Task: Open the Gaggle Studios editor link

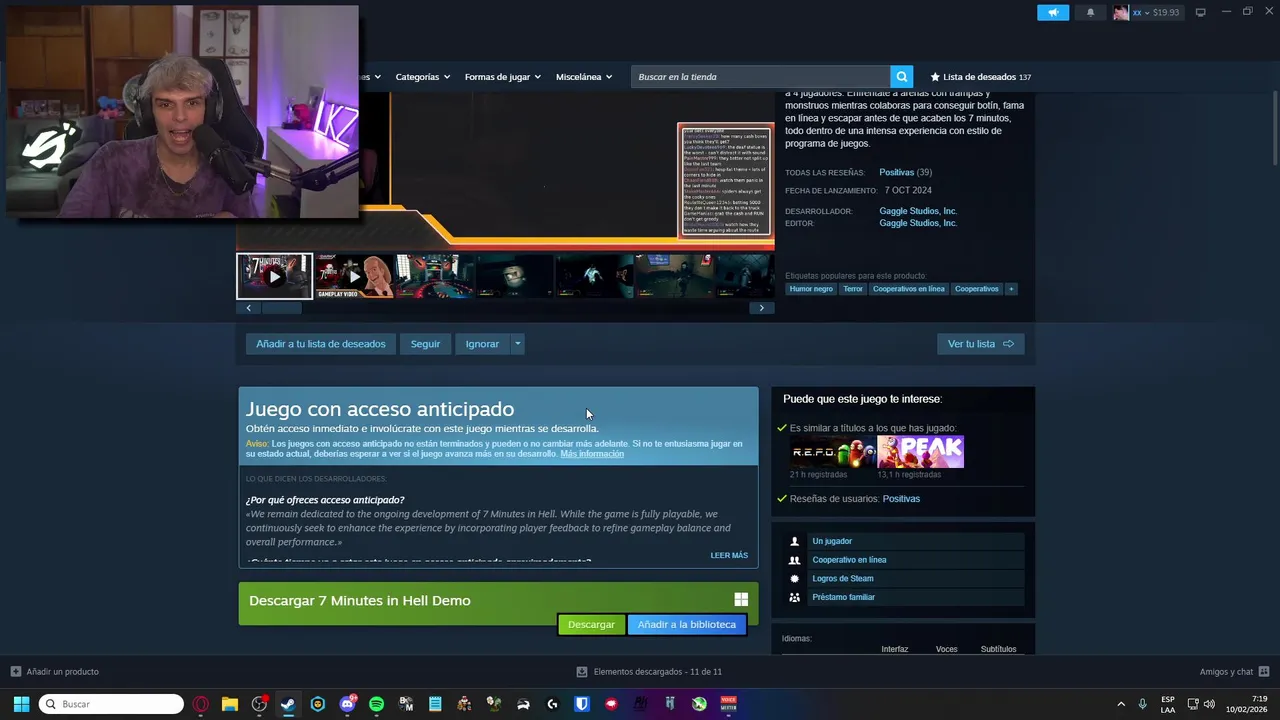Action: [918, 223]
